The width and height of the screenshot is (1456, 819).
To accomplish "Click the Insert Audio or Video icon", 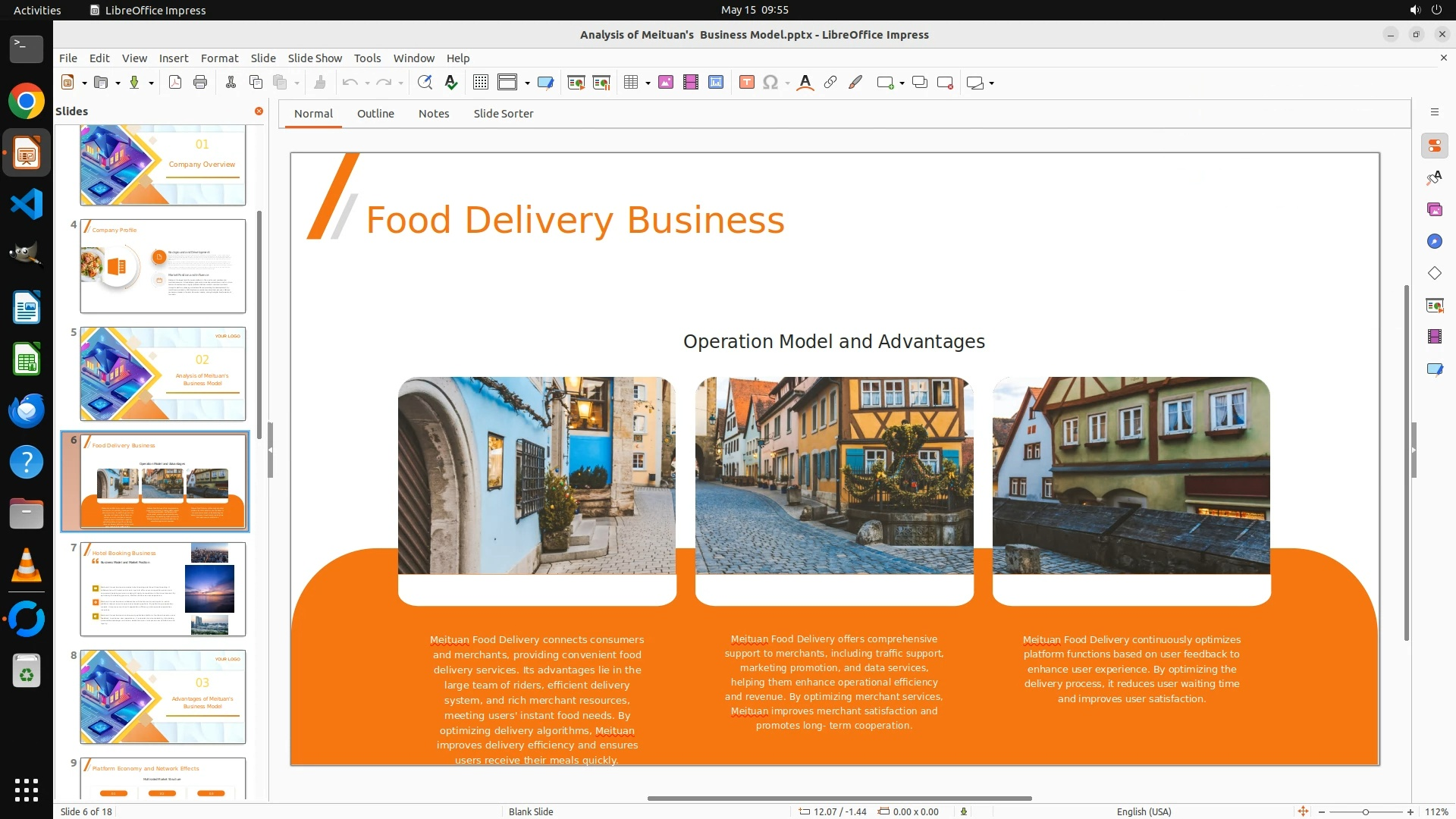I will click(x=691, y=83).
